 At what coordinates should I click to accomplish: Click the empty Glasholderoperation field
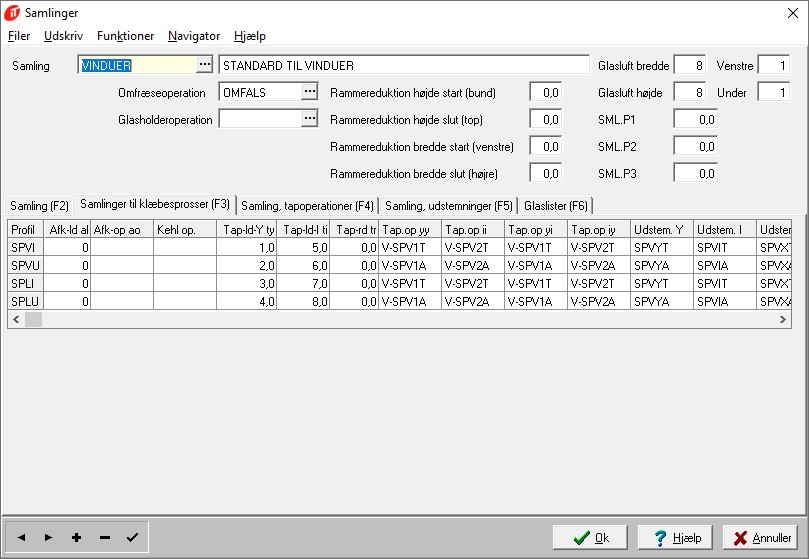[x=261, y=119]
